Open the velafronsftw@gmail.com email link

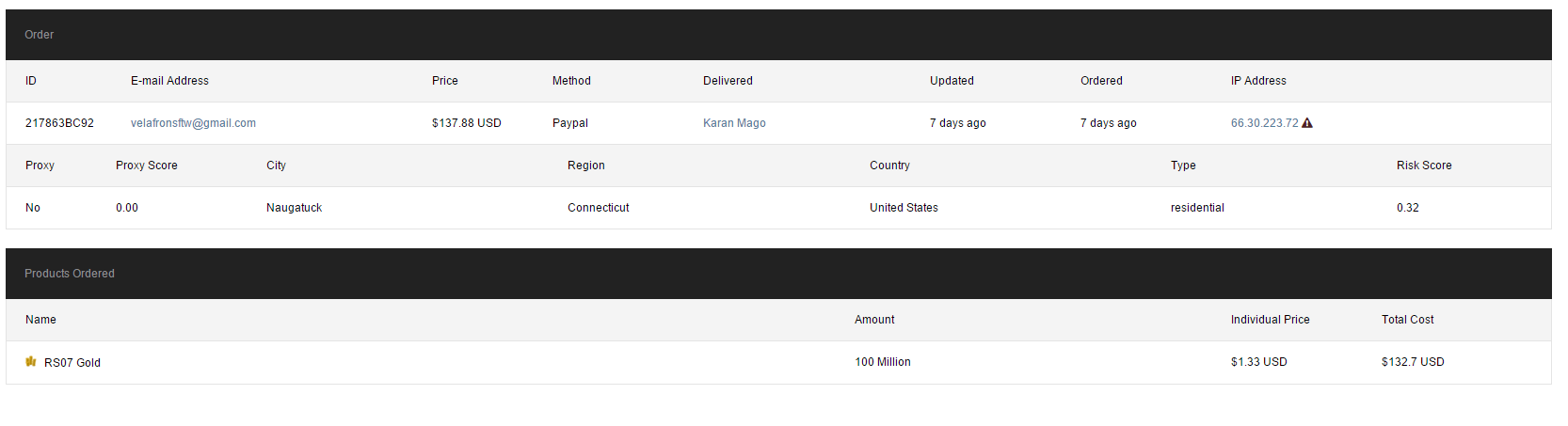coord(193,123)
